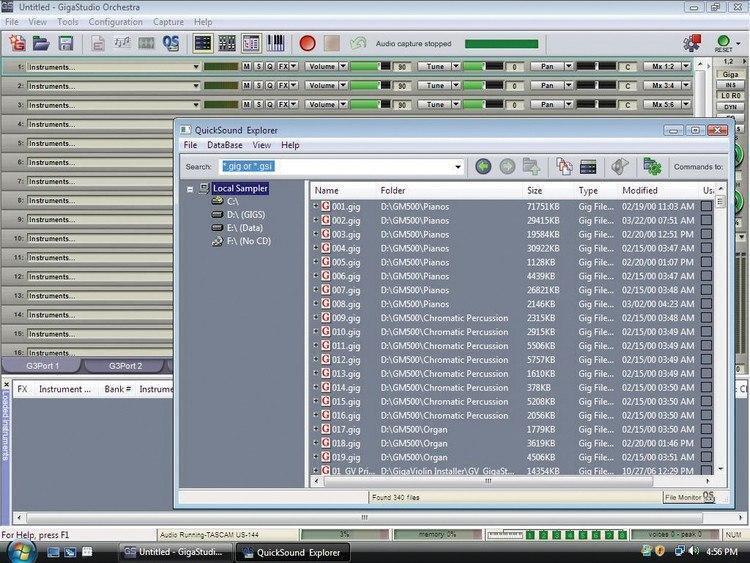
Task: Click the Modified column header
Action: click(640, 190)
